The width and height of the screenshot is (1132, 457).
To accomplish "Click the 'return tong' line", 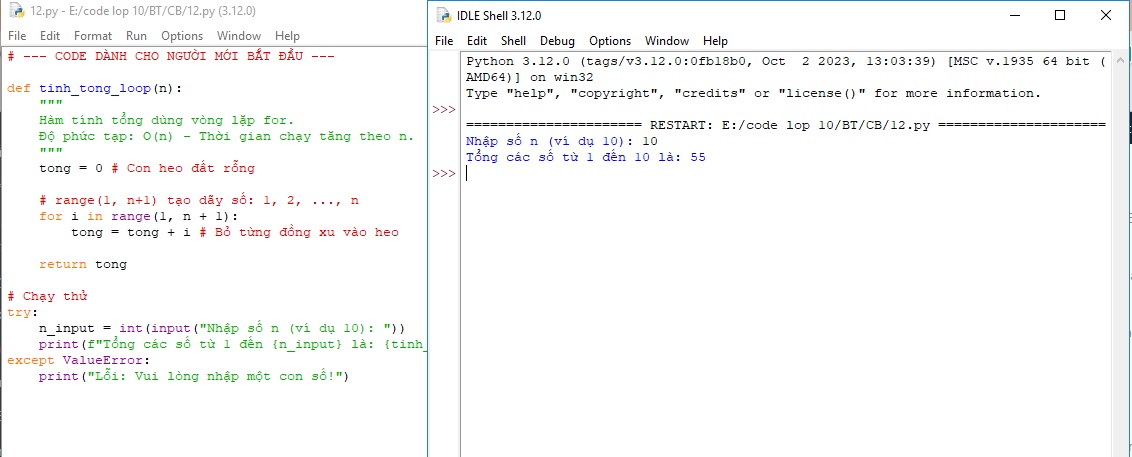I will coord(83,264).
